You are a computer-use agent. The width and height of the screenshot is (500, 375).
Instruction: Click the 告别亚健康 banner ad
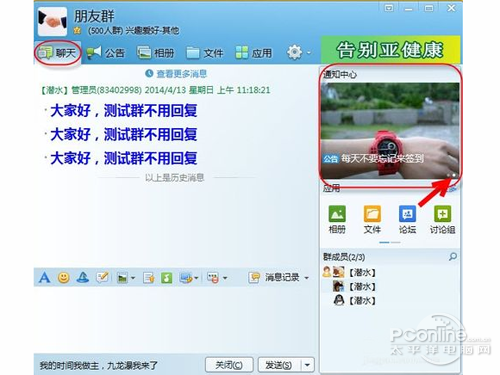tap(390, 50)
